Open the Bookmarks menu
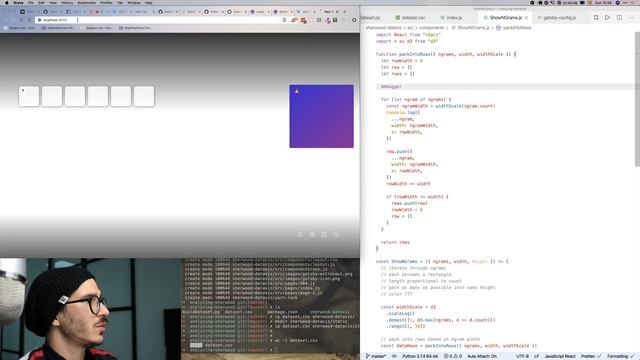The height and width of the screenshot is (360, 640). [87, 2]
